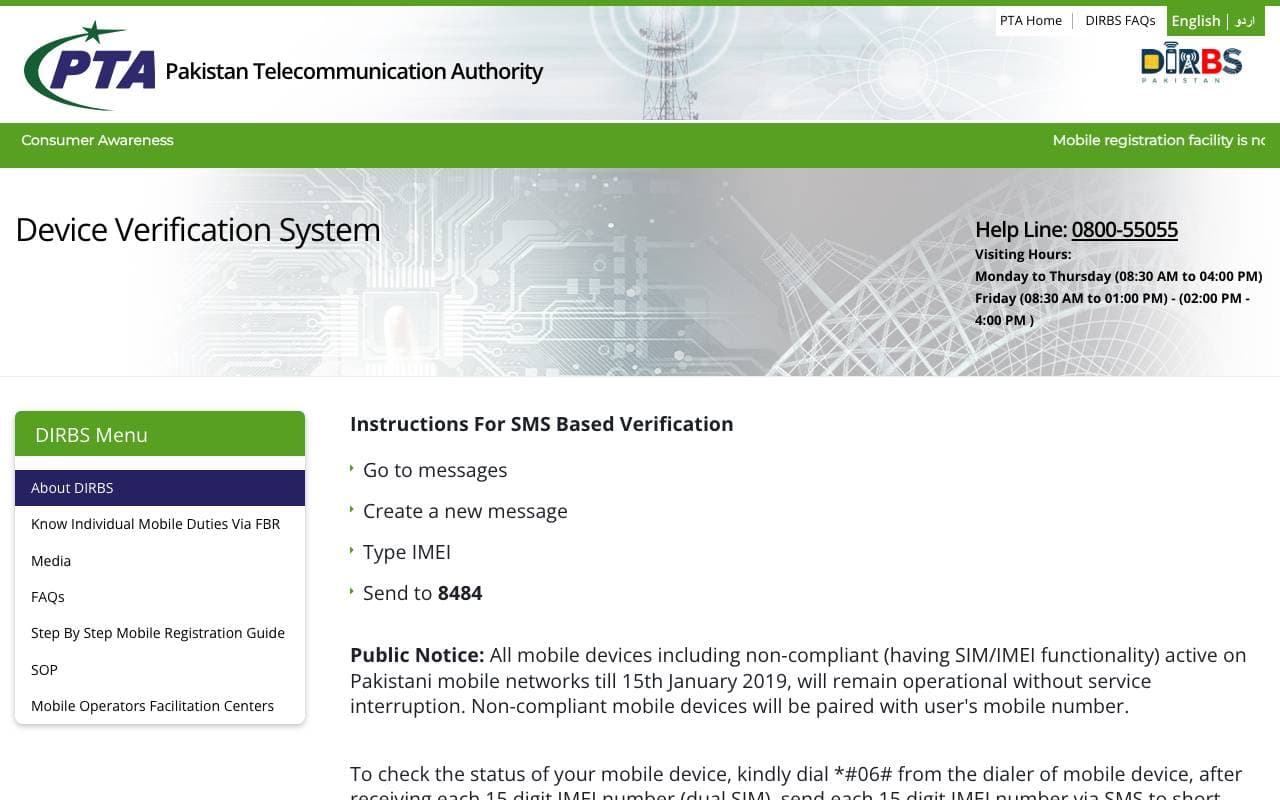Click Pakistan Telecommunication Authority title text
Image resolution: width=1280 pixels, height=800 pixels.
[354, 71]
